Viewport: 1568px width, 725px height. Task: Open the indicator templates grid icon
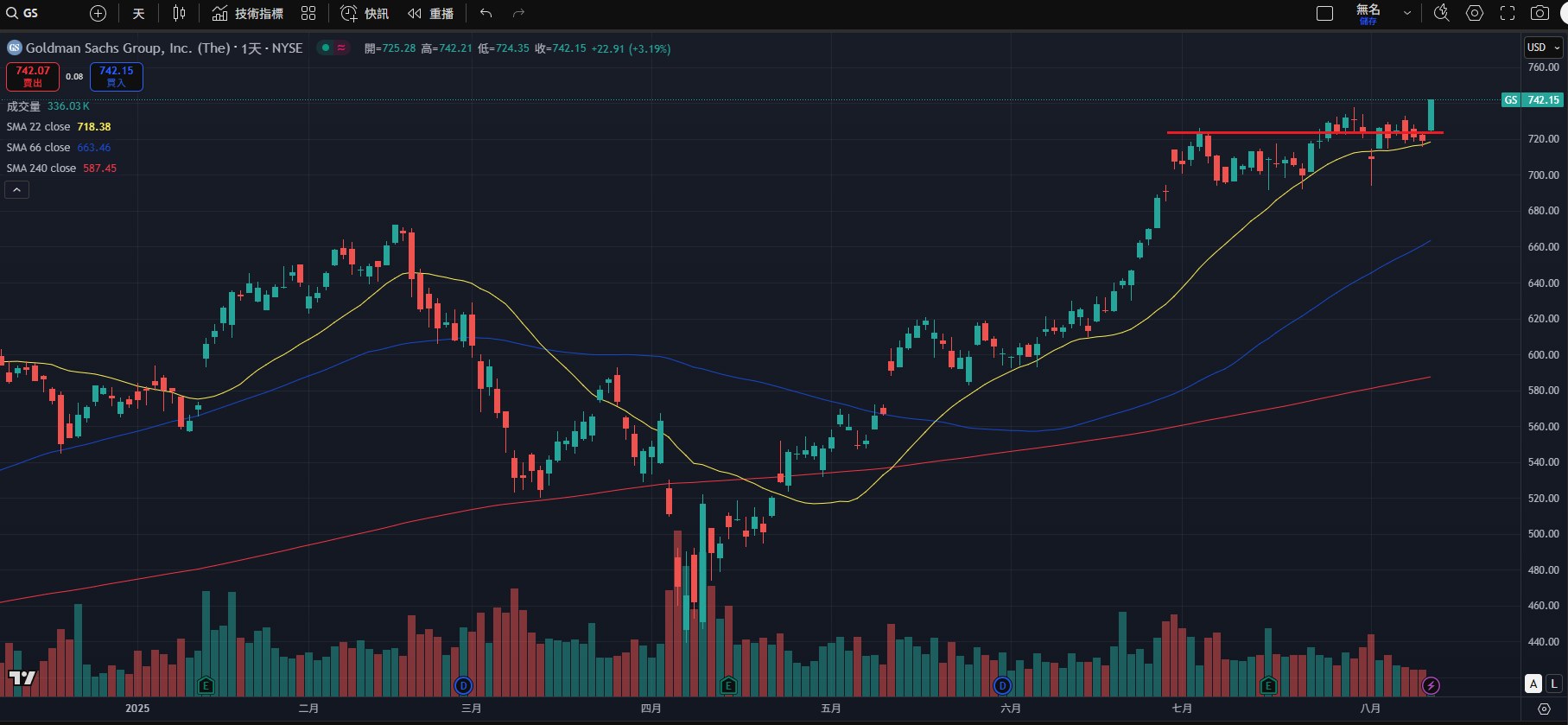[x=308, y=13]
